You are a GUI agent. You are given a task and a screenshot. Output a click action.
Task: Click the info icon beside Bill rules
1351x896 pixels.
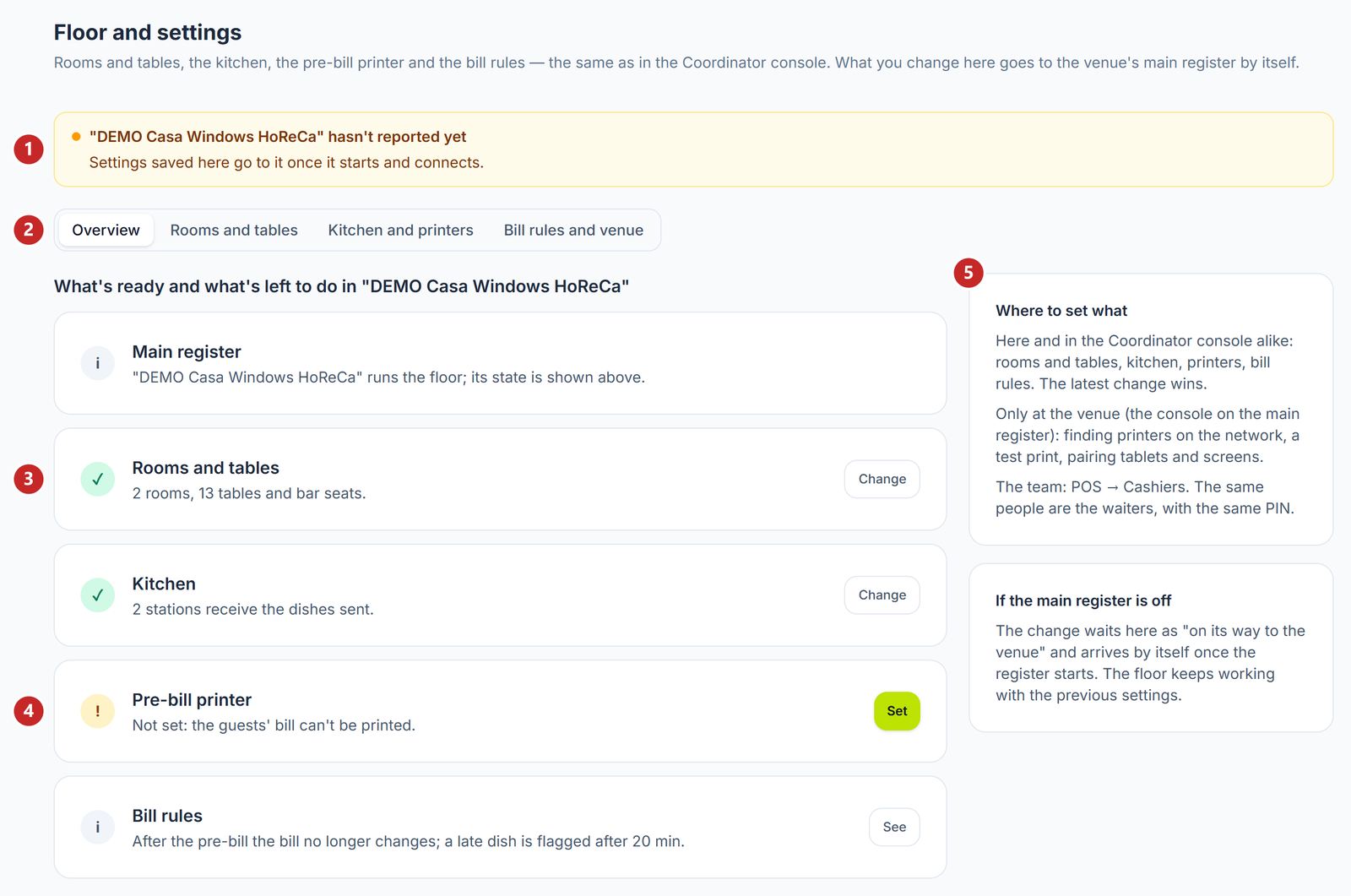click(x=98, y=827)
